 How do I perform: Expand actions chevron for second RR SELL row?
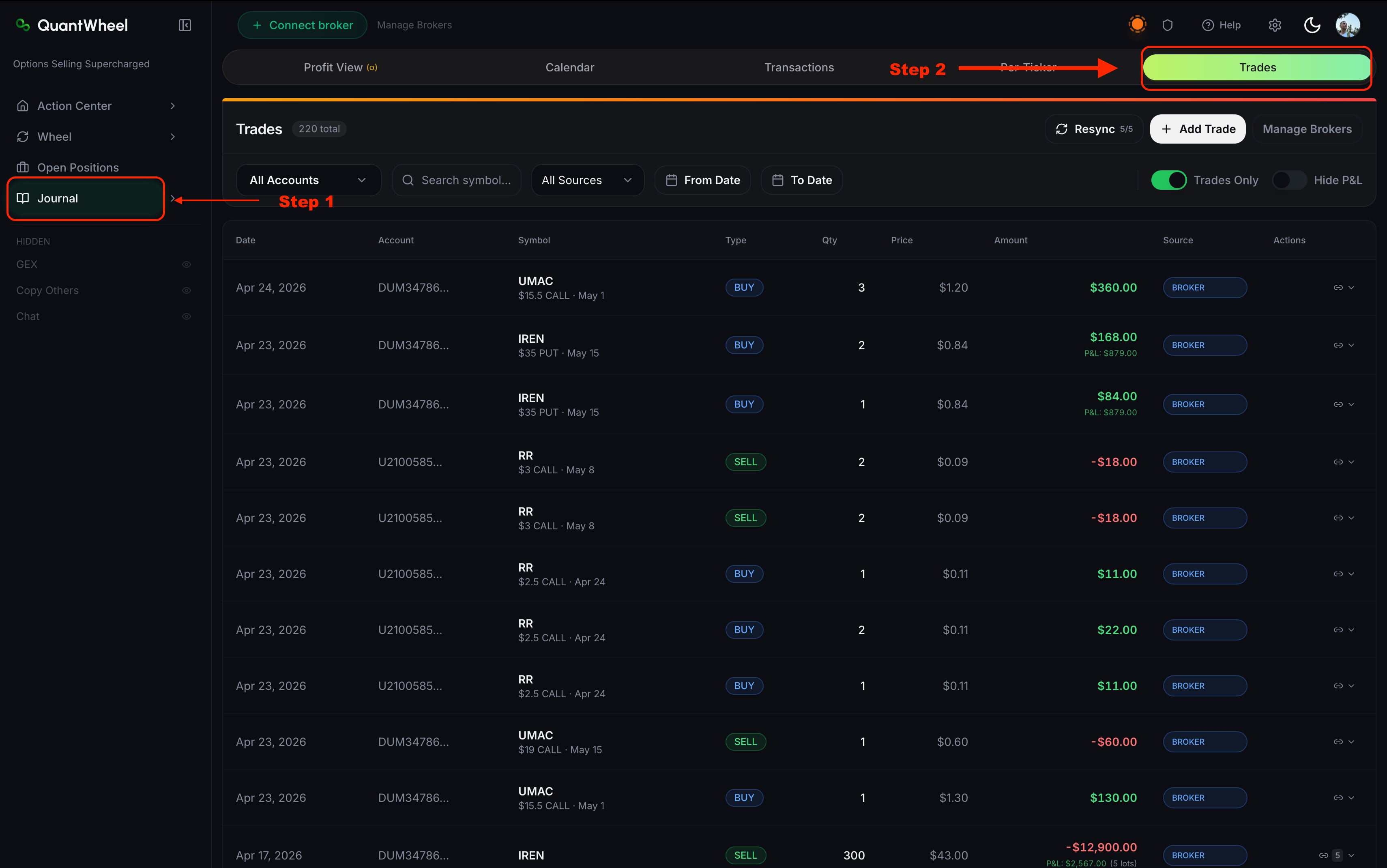[1351, 518]
